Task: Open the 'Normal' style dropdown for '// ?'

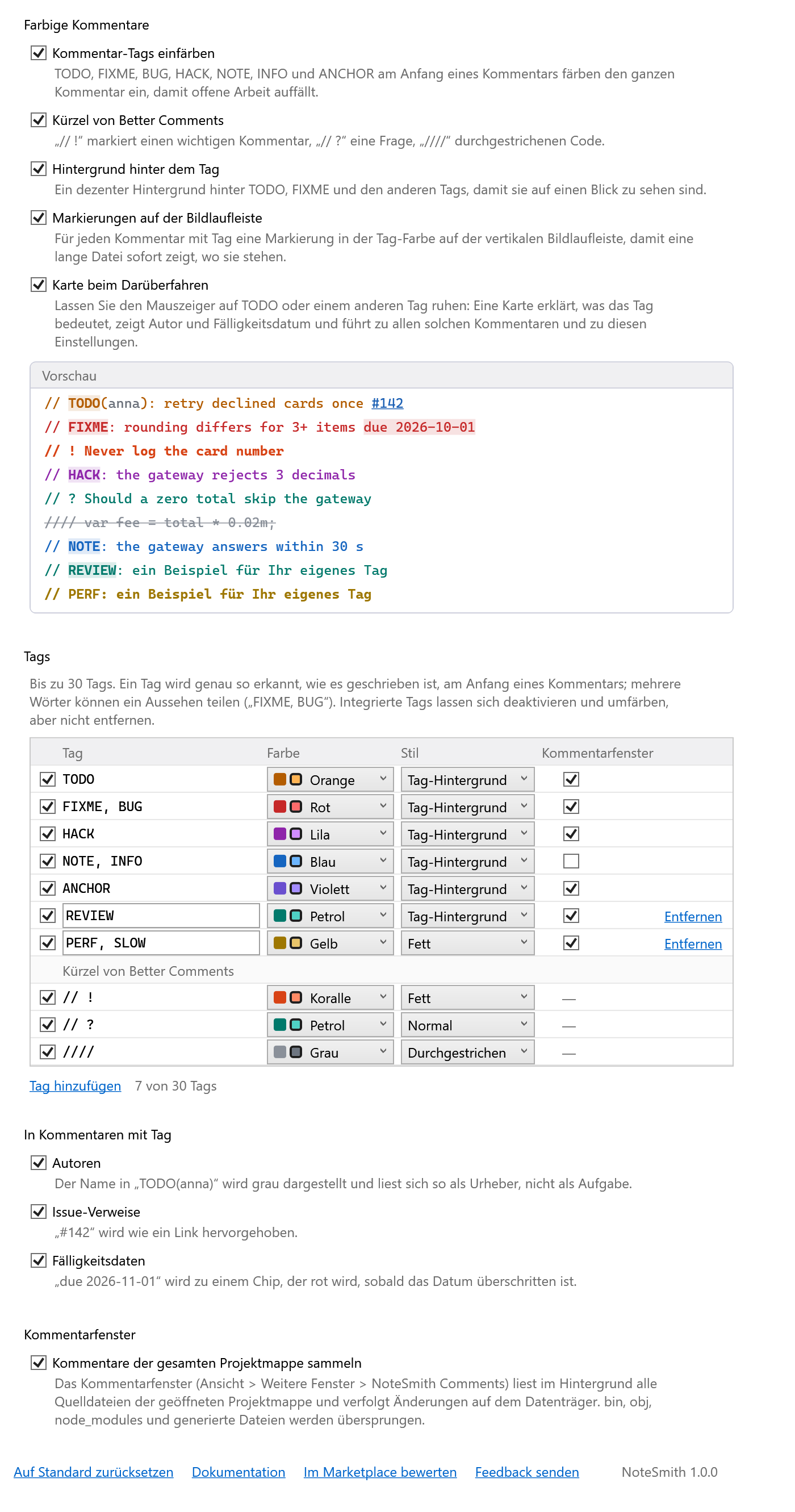Action: point(467,1025)
